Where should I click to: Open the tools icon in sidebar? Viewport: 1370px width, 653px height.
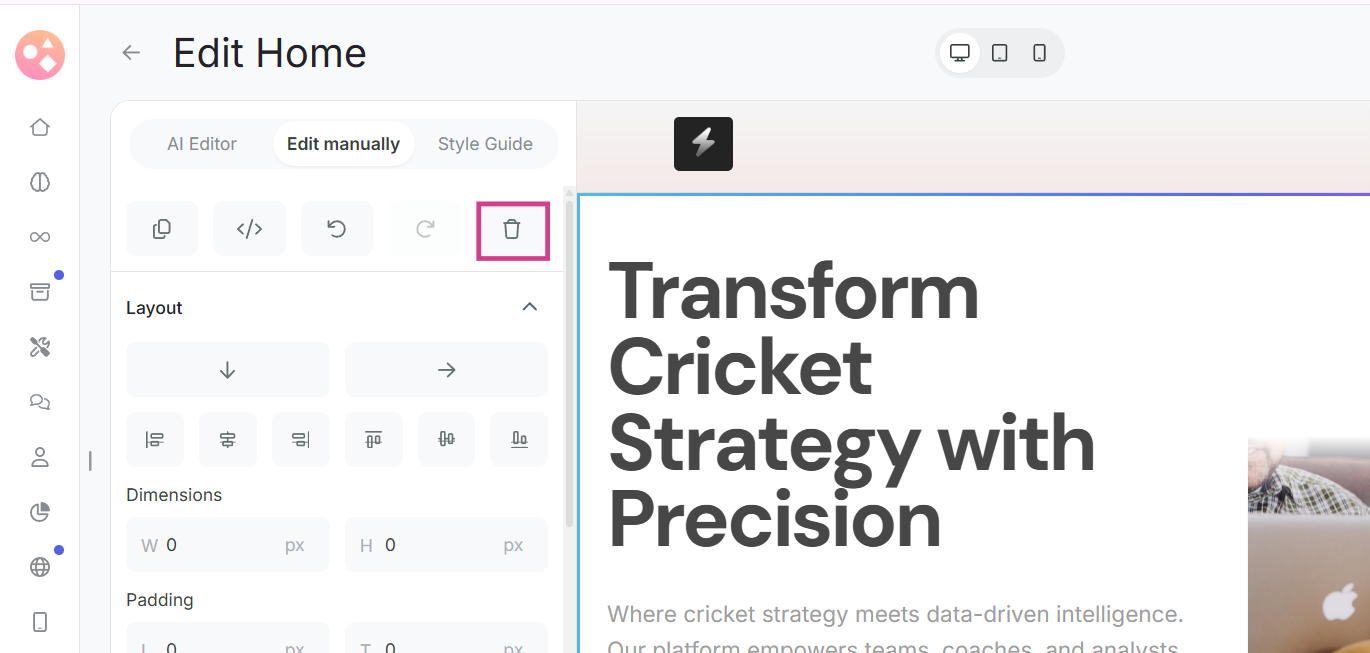[40, 347]
